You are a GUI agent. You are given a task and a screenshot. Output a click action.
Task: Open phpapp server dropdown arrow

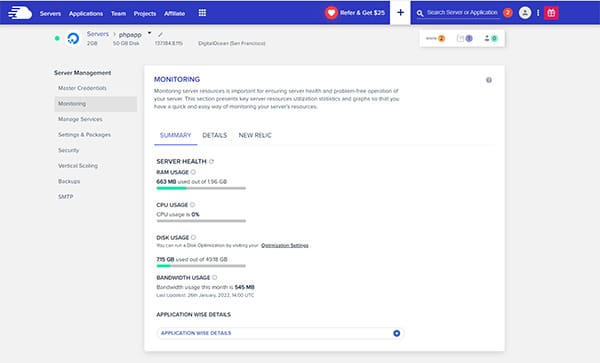point(149,33)
